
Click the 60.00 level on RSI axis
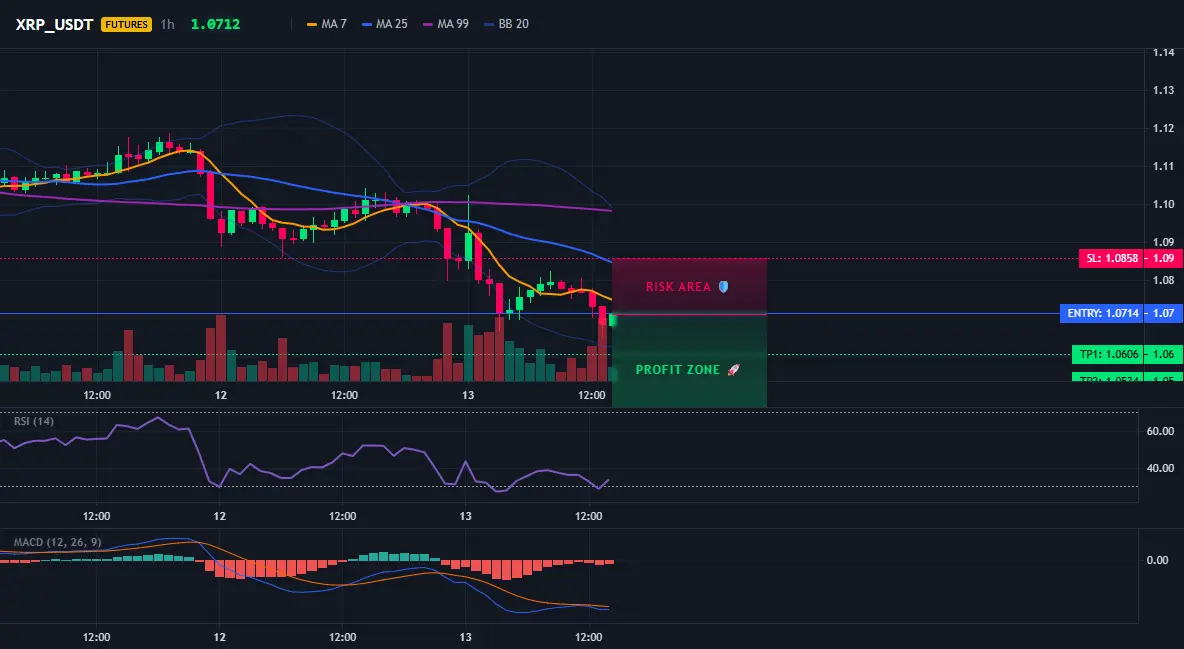click(x=1161, y=431)
